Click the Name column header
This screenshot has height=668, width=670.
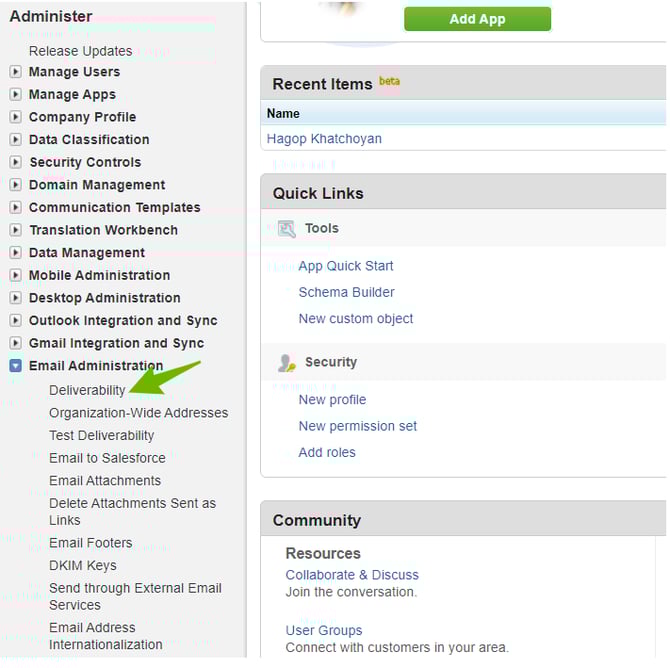[283, 114]
